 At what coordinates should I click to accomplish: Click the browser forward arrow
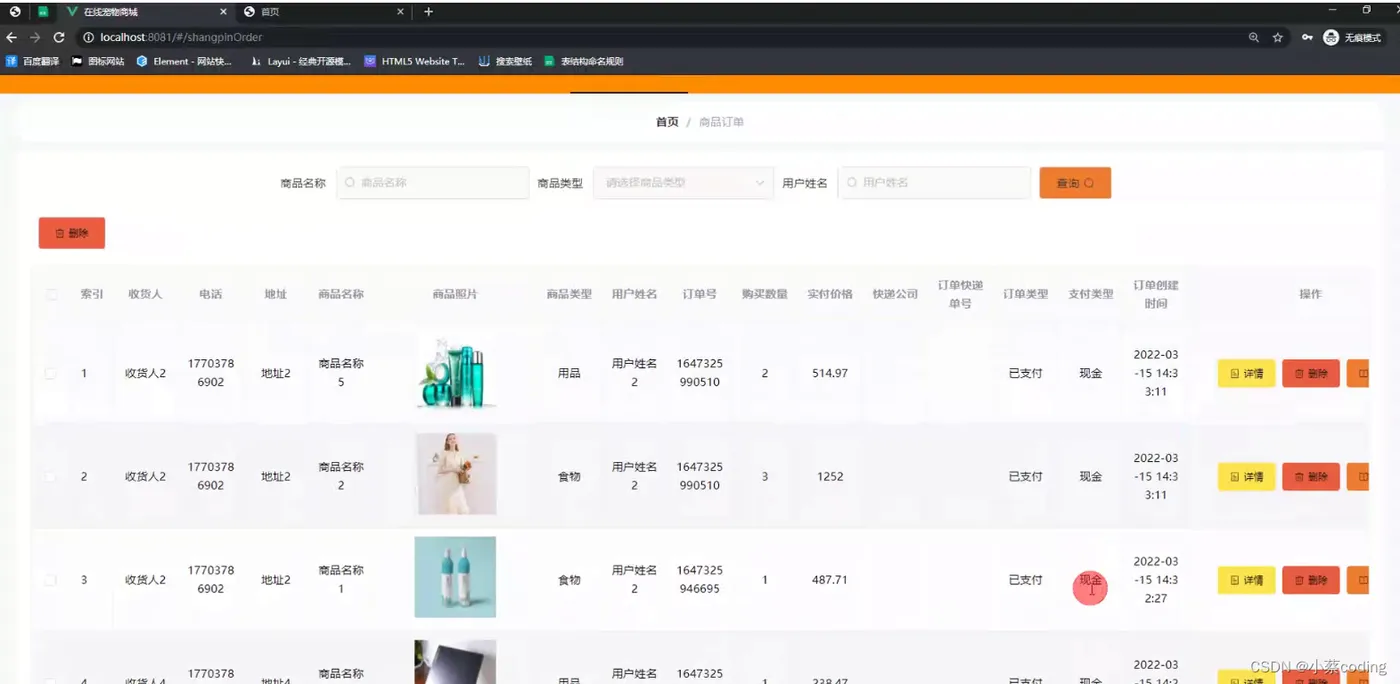[35, 37]
